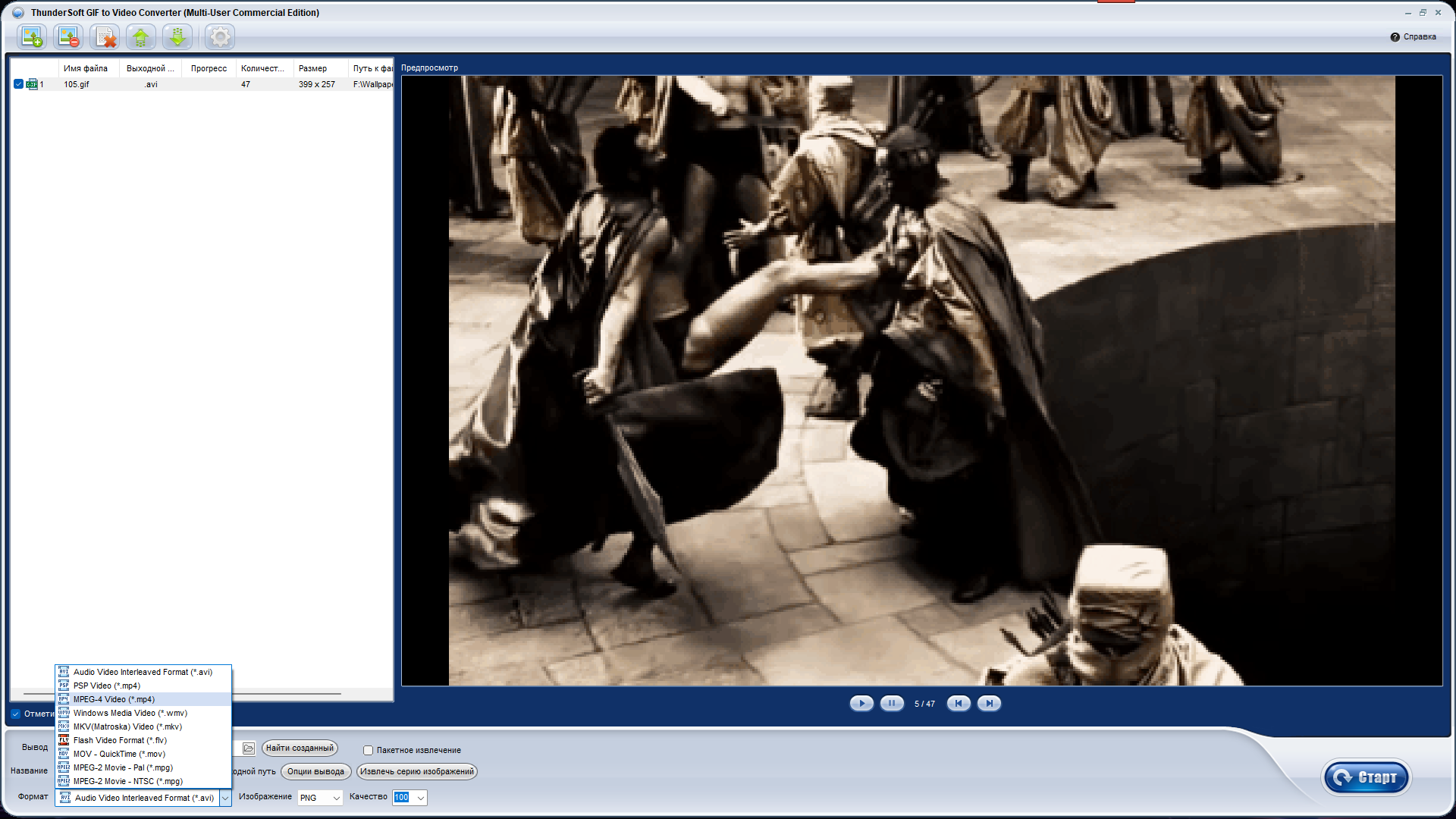Skip to the next frame
This screenshot has width=1456, height=819.
coord(989,703)
